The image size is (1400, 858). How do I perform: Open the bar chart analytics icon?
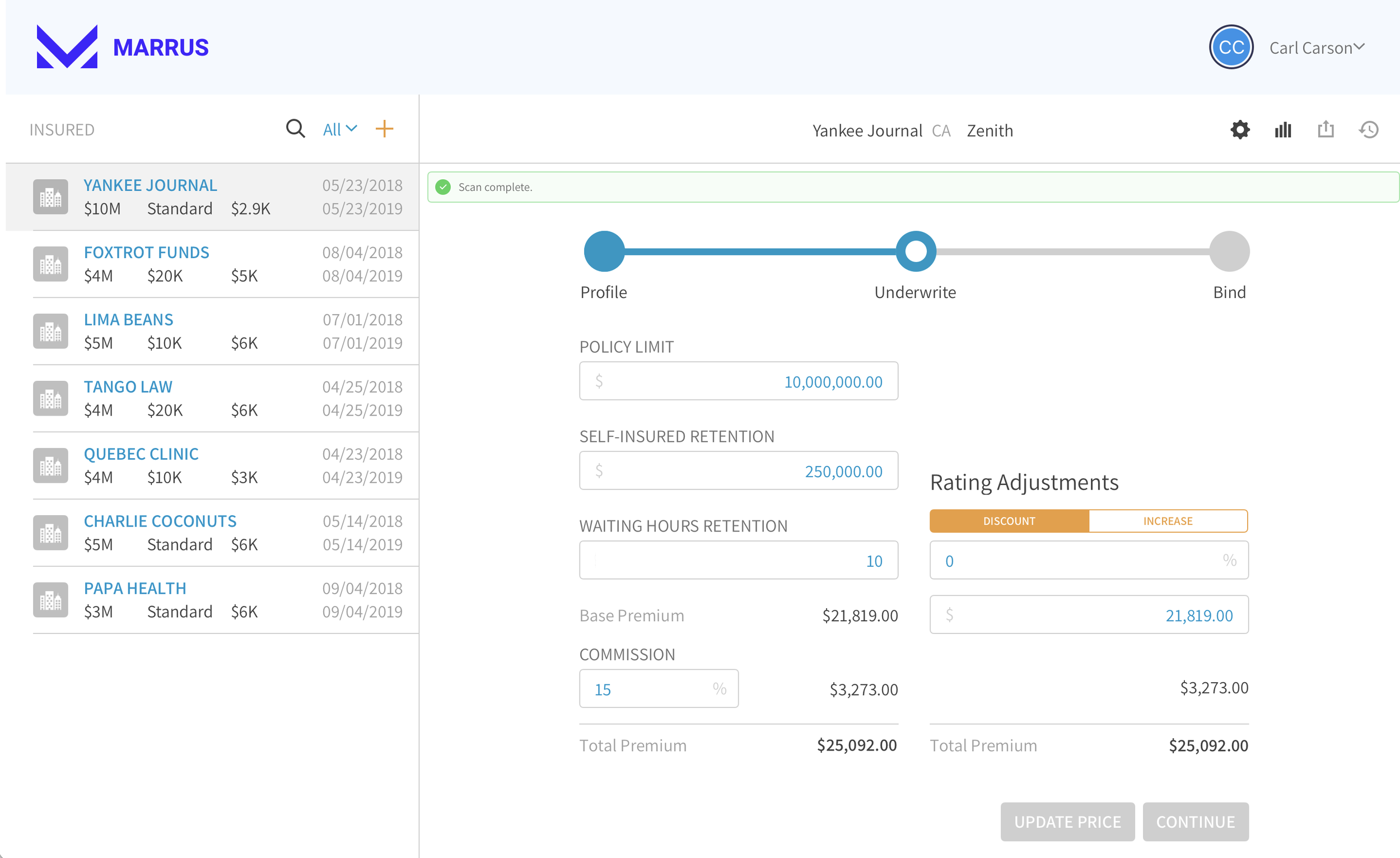tap(1283, 130)
